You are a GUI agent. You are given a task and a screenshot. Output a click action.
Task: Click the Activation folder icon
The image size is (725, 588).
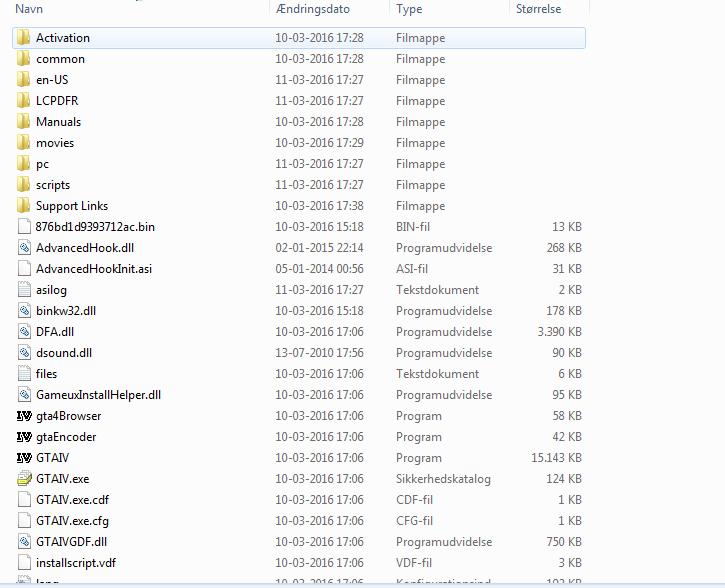tap(24, 38)
